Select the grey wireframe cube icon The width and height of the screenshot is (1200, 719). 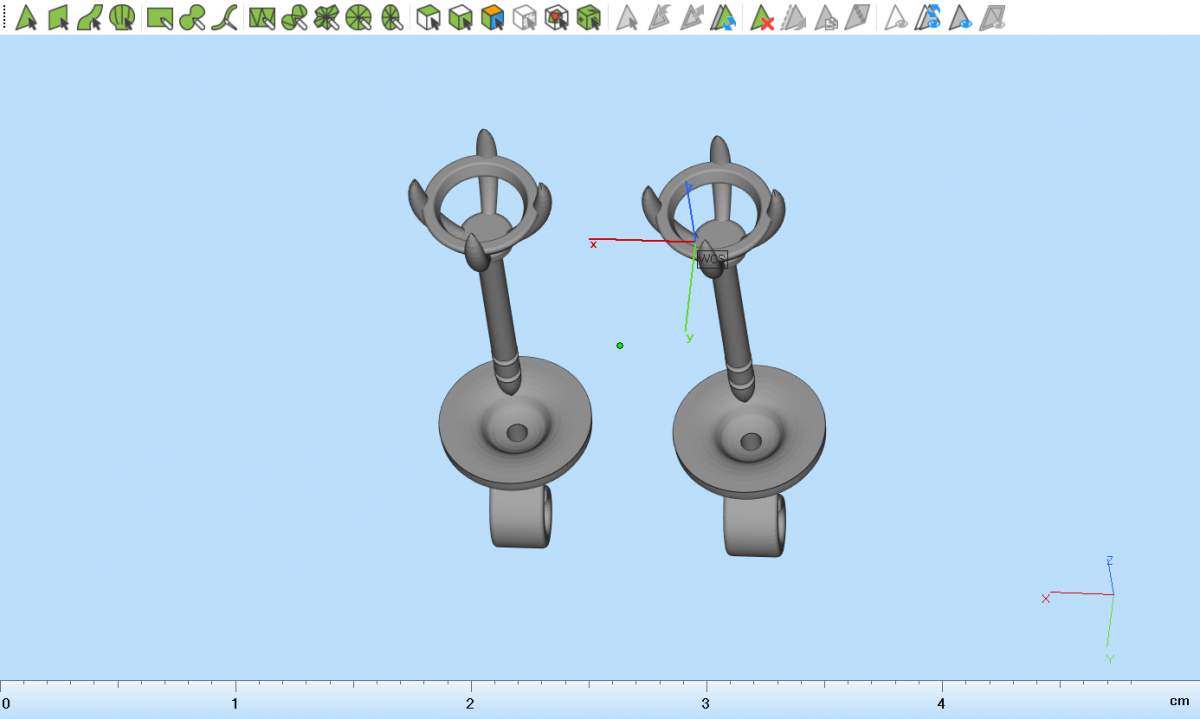pyautogui.click(x=525, y=17)
